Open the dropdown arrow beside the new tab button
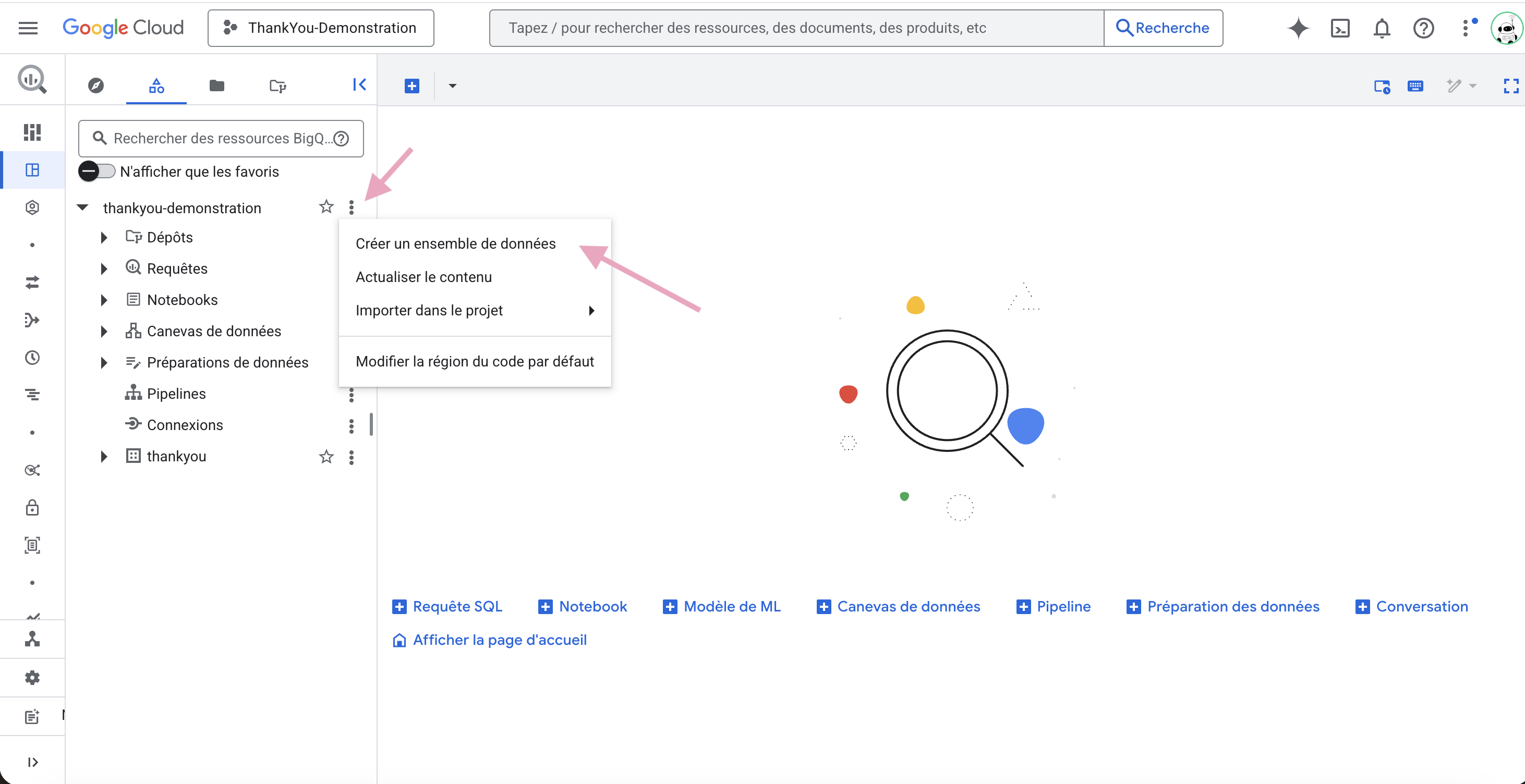The width and height of the screenshot is (1525, 784). 452,87
